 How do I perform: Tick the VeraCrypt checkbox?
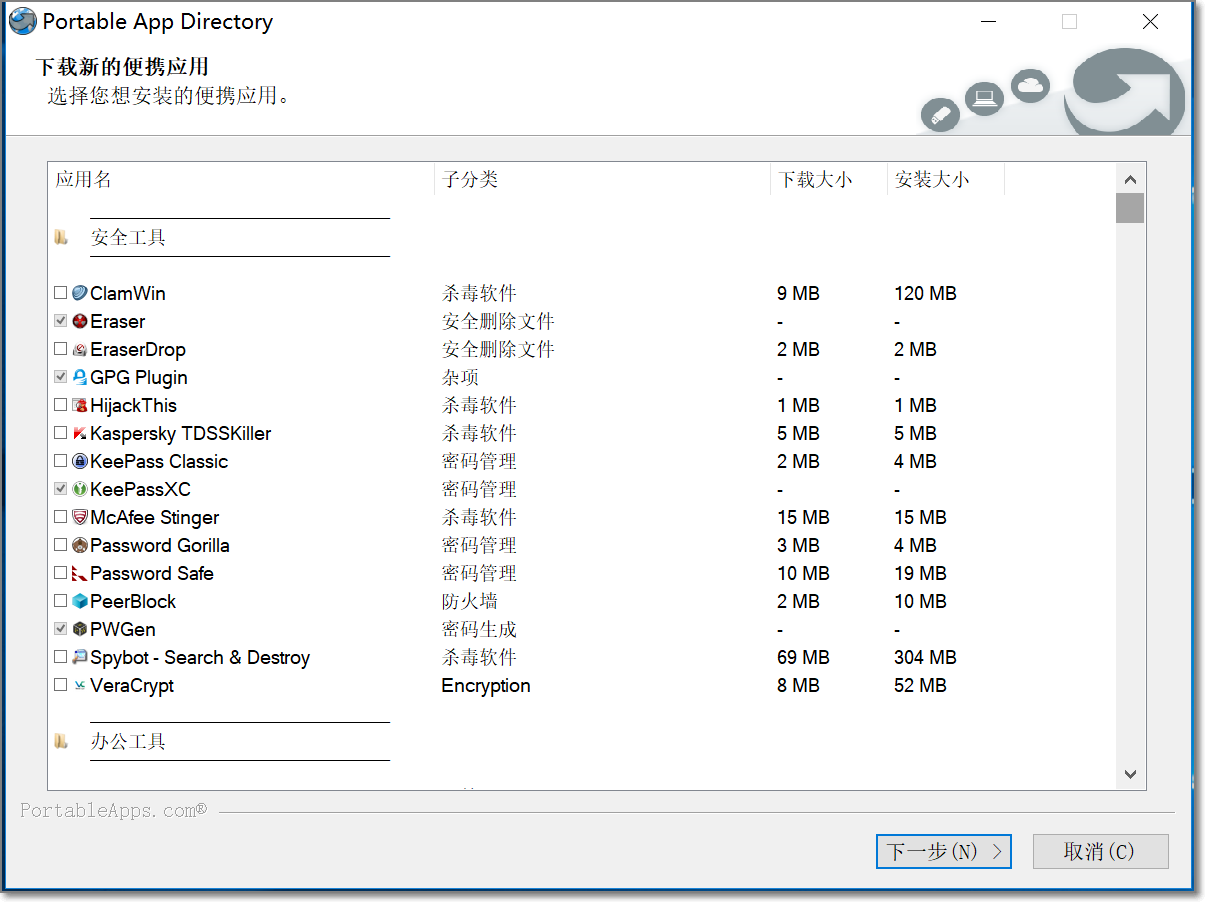point(61,685)
